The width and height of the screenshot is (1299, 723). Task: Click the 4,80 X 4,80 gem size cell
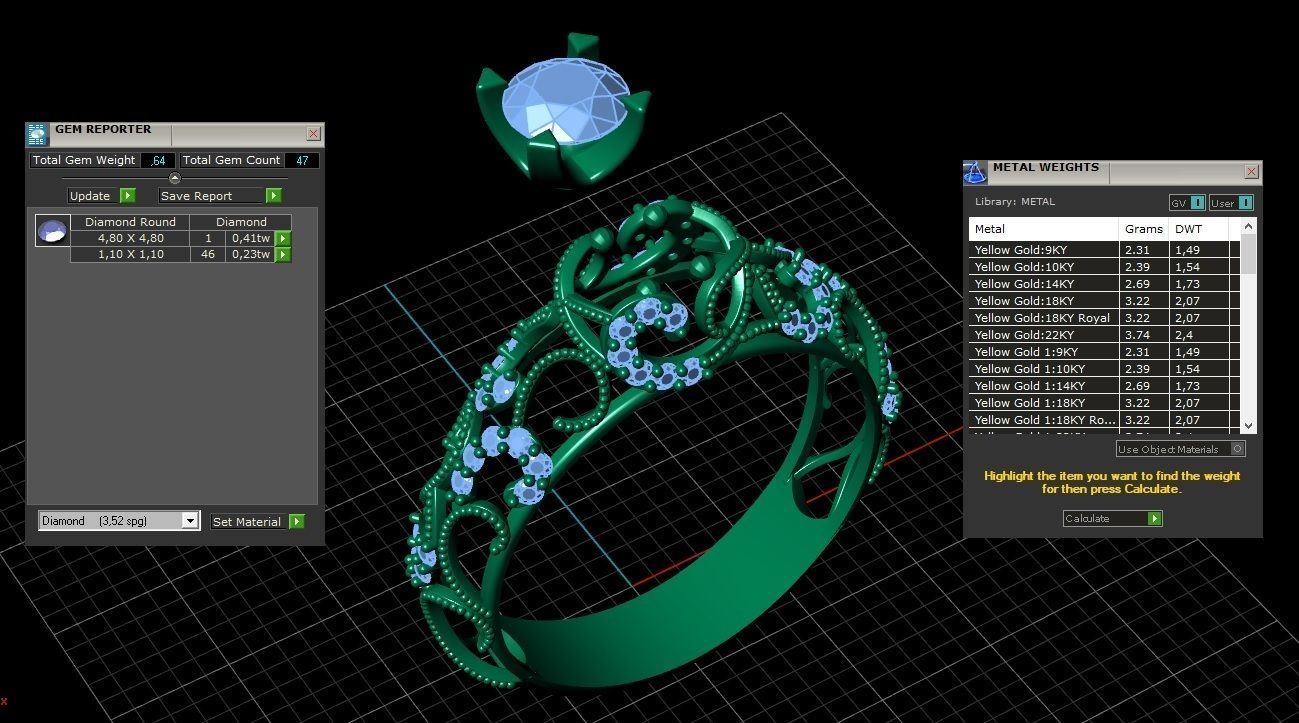point(130,238)
